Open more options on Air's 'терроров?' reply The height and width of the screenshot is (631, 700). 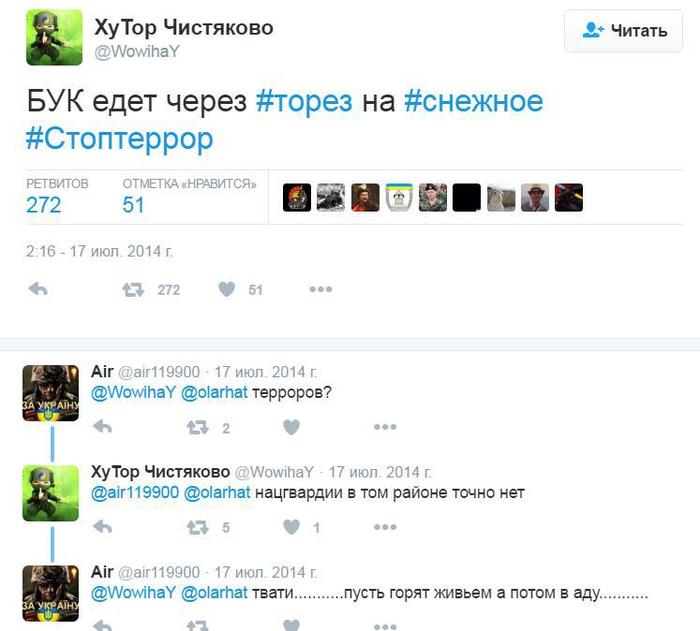[385, 427]
